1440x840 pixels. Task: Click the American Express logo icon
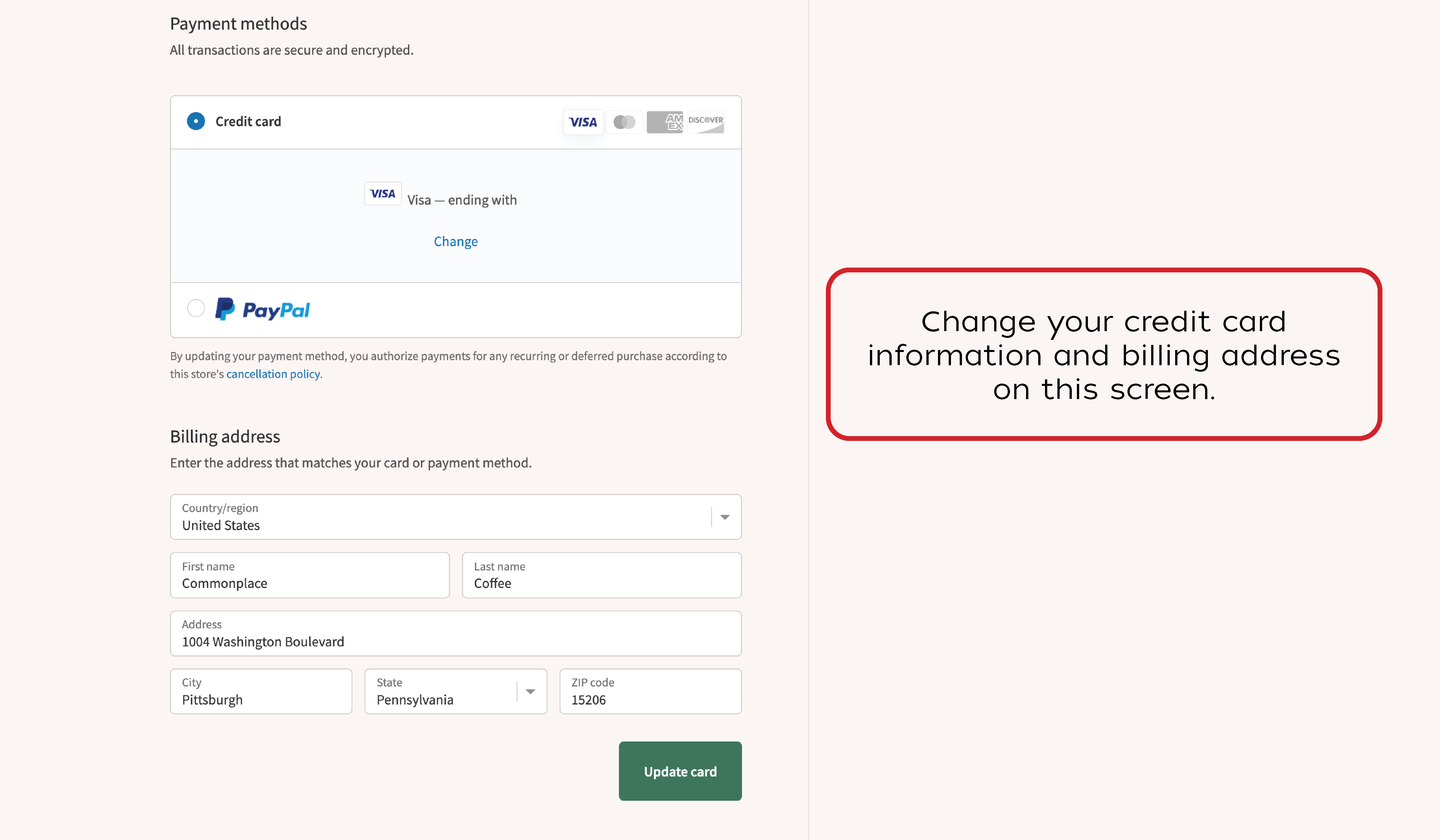point(665,122)
